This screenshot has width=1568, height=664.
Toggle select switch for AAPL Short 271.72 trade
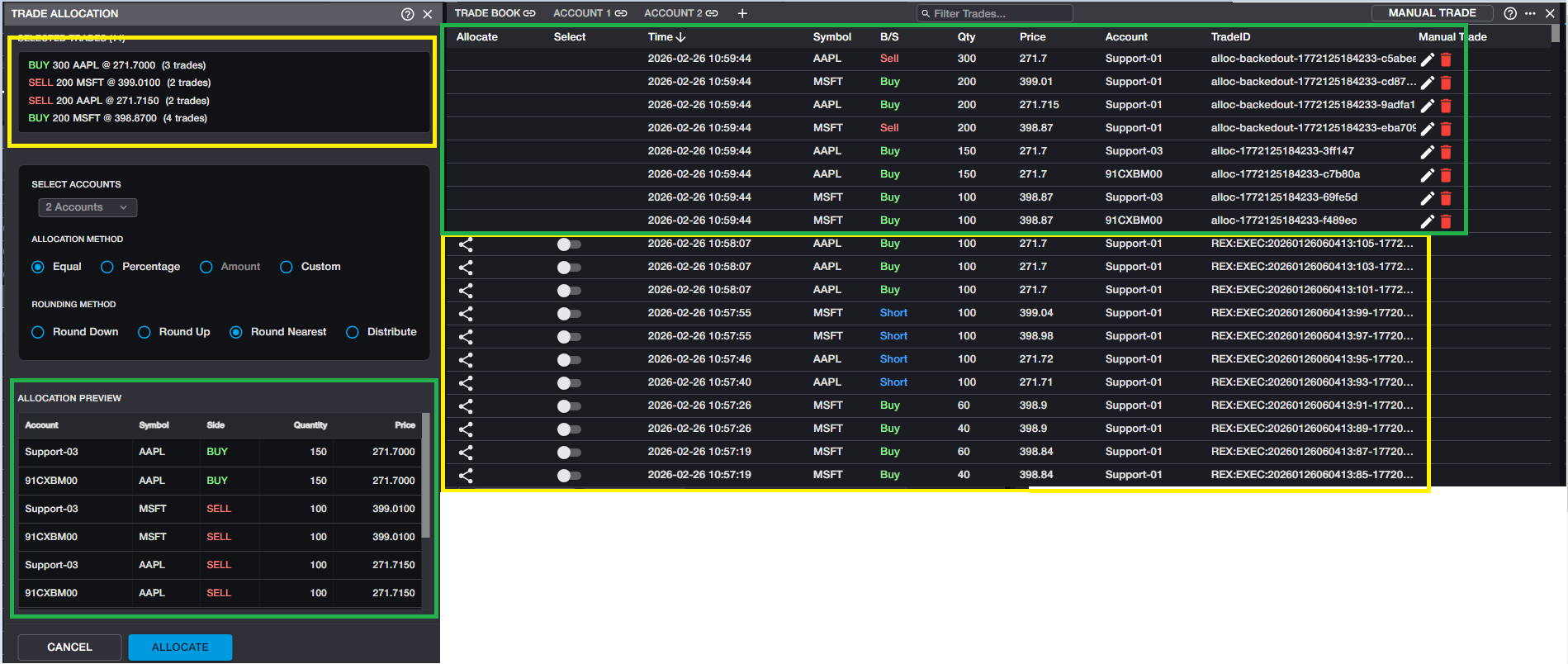click(568, 360)
